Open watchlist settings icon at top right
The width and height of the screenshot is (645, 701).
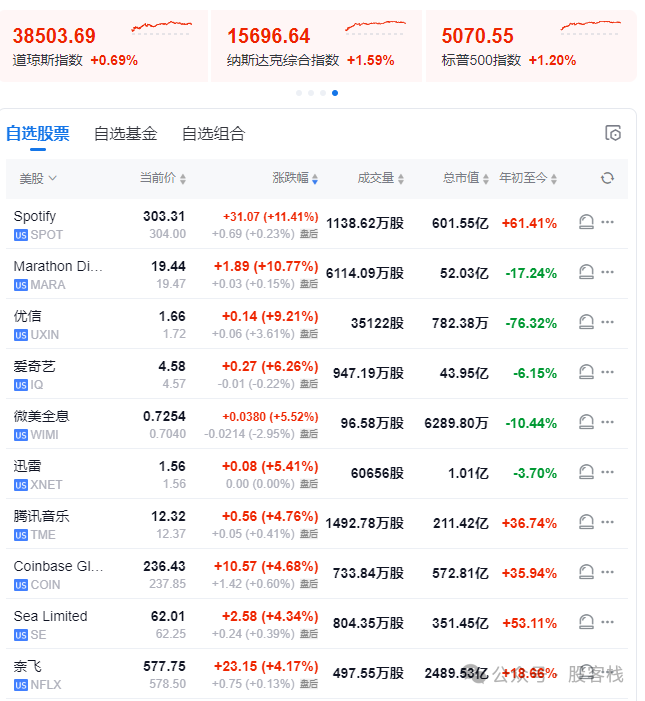click(613, 133)
